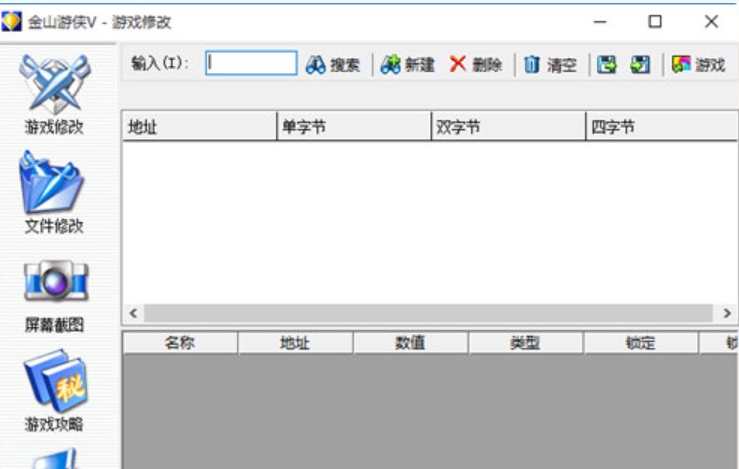The image size is (739, 469).
Task: Click the 地址 header in lower table
Action: coord(295,343)
